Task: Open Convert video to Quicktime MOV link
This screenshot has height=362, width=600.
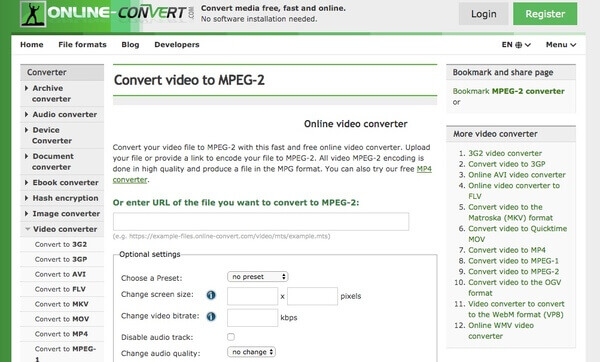Action: coord(518,233)
